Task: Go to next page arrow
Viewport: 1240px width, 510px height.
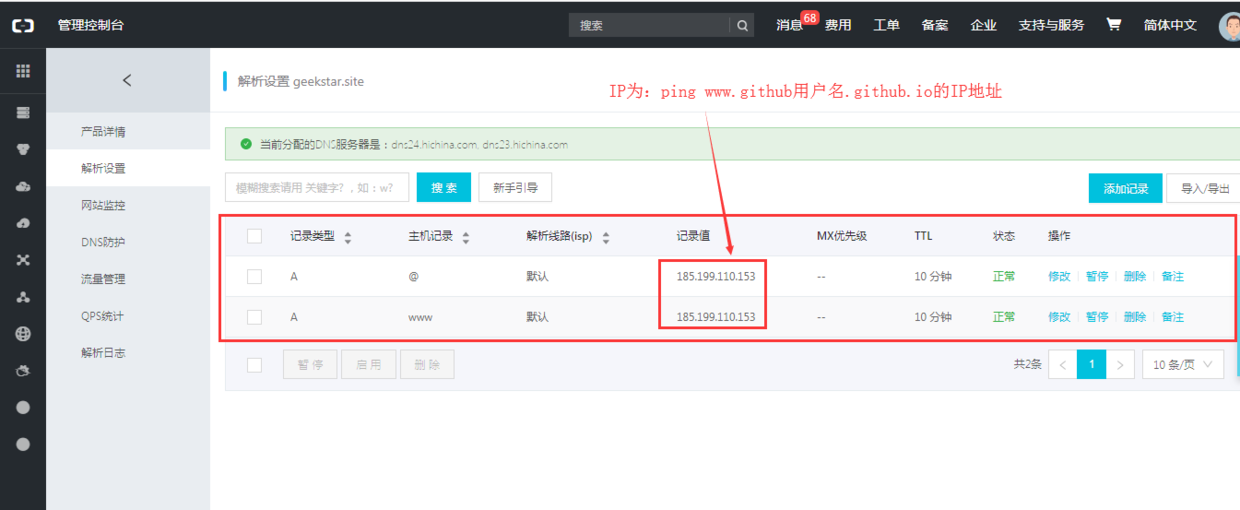Action: coord(1121,365)
